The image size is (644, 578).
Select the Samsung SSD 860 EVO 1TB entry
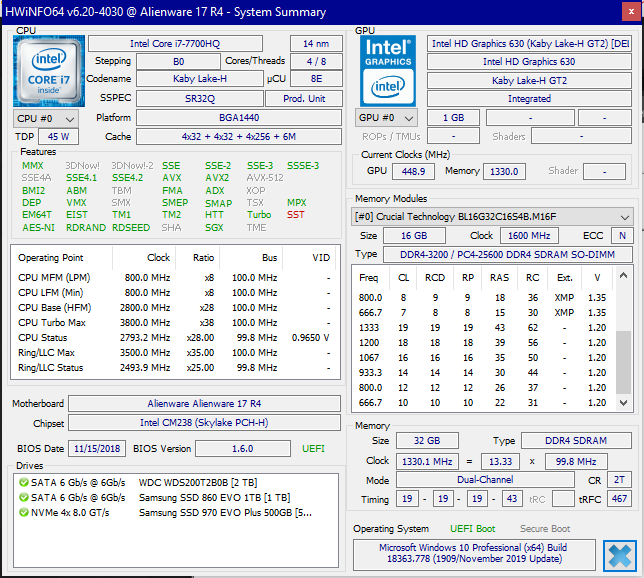coord(214,498)
